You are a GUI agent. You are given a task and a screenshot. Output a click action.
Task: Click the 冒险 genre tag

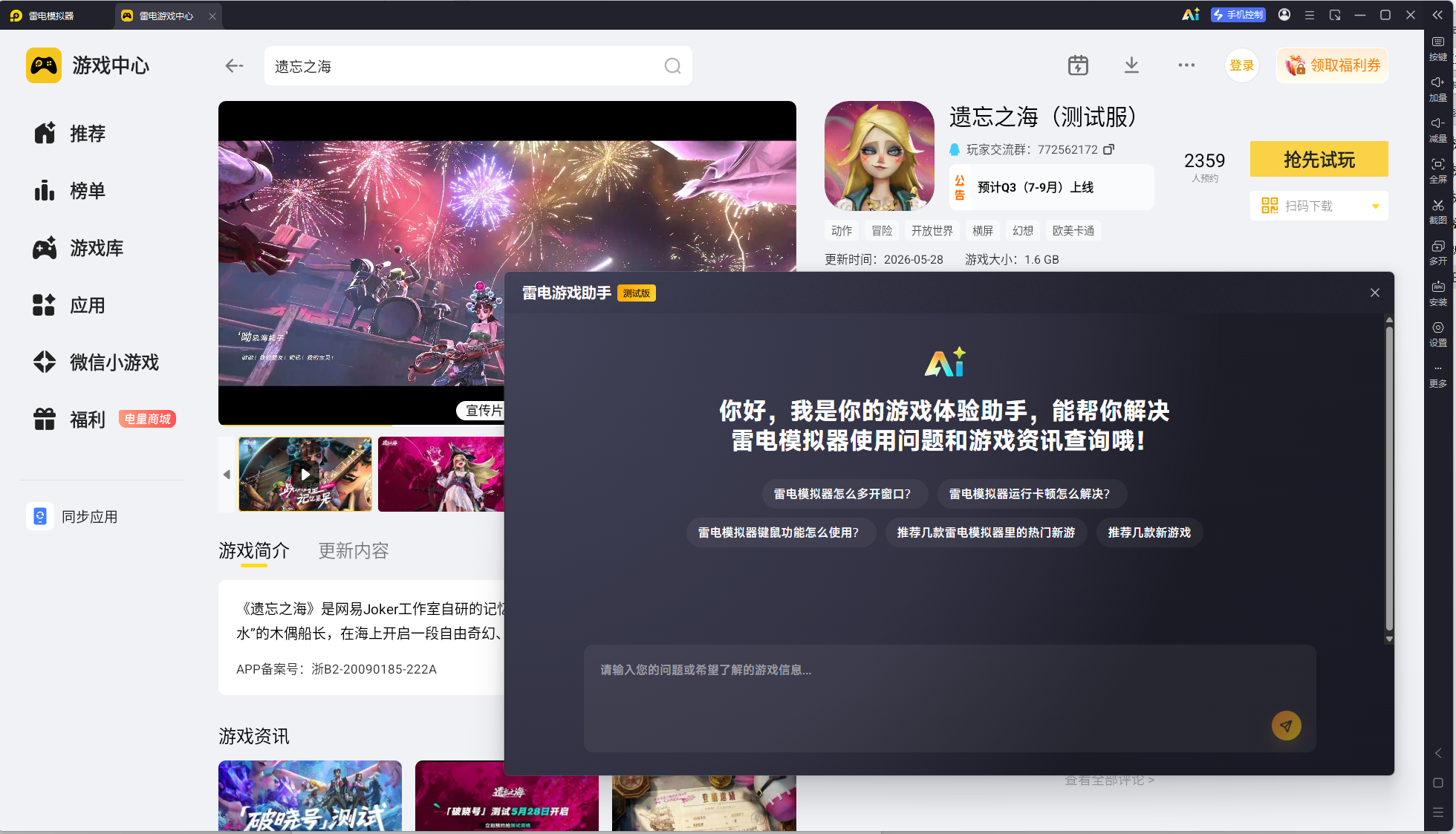tap(882, 231)
